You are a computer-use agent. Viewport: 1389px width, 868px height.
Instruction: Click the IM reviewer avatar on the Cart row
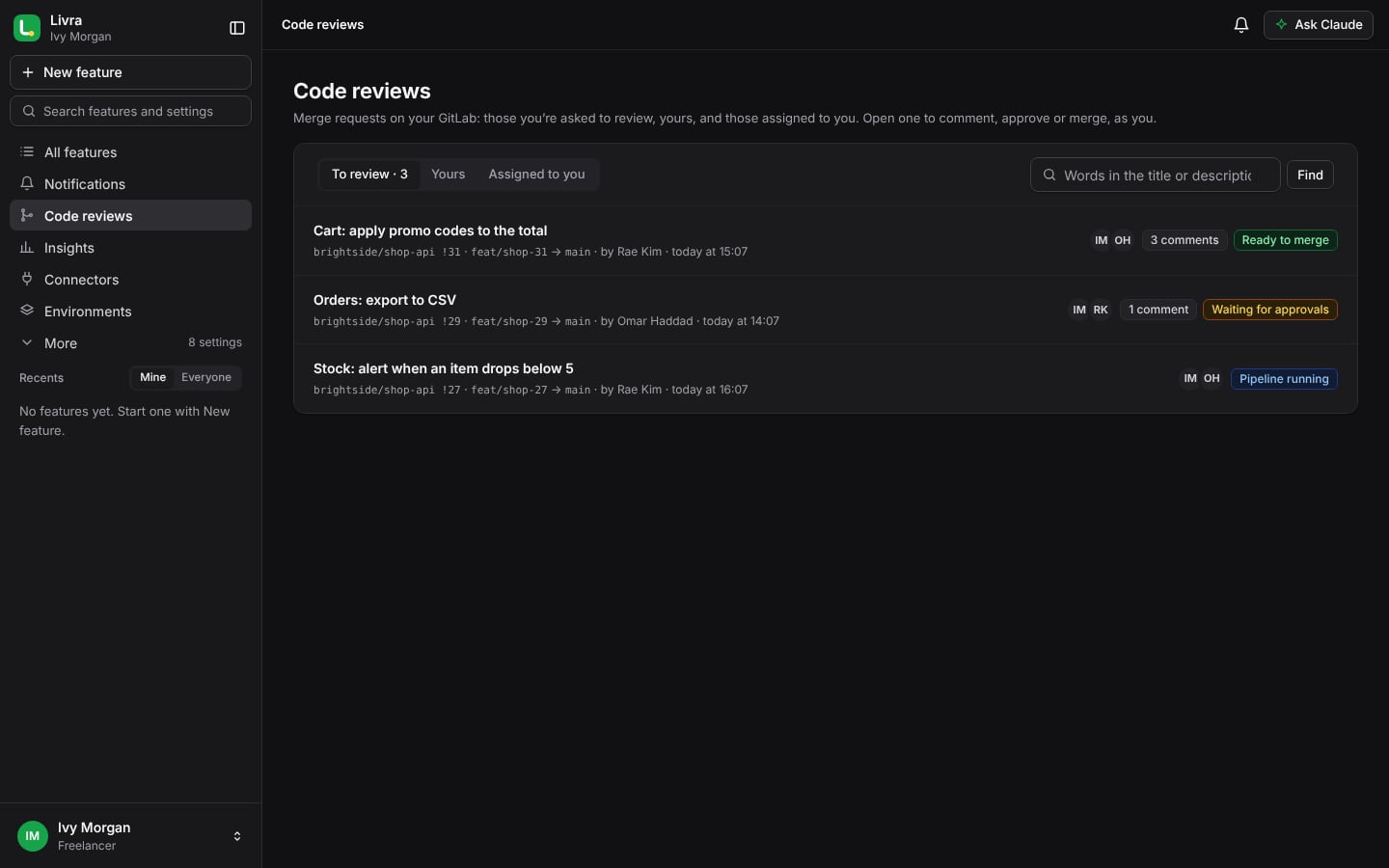[1102, 240]
